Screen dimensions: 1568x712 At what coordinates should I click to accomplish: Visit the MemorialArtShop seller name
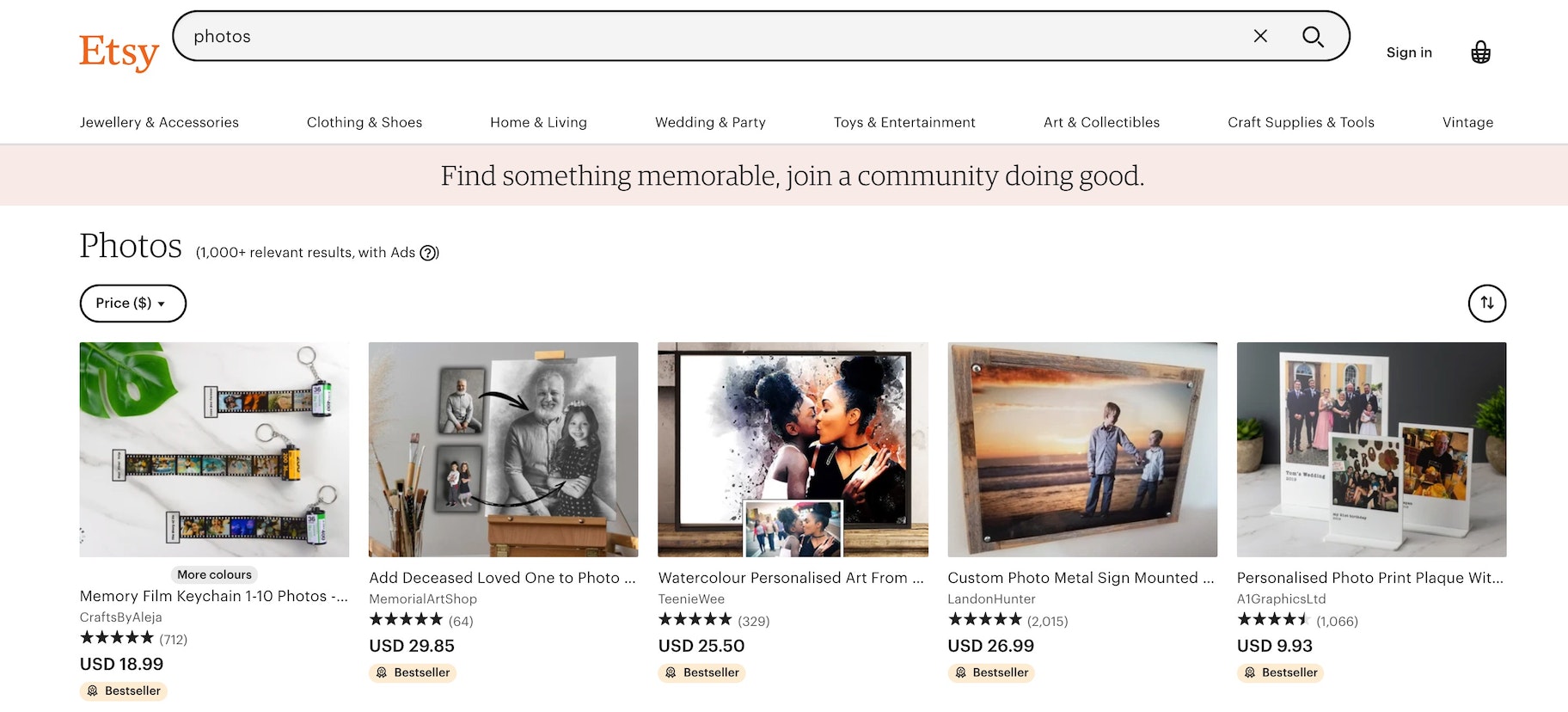pos(423,598)
